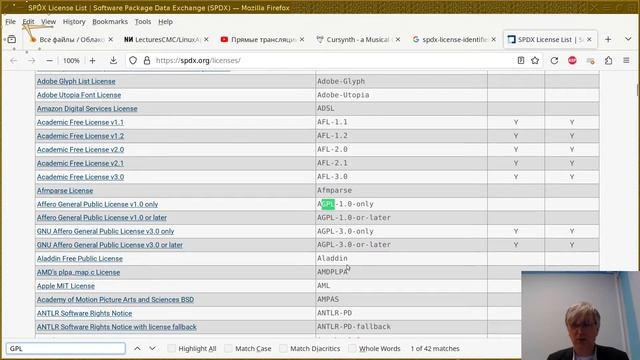Jump to previous find match

tap(137, 349)
